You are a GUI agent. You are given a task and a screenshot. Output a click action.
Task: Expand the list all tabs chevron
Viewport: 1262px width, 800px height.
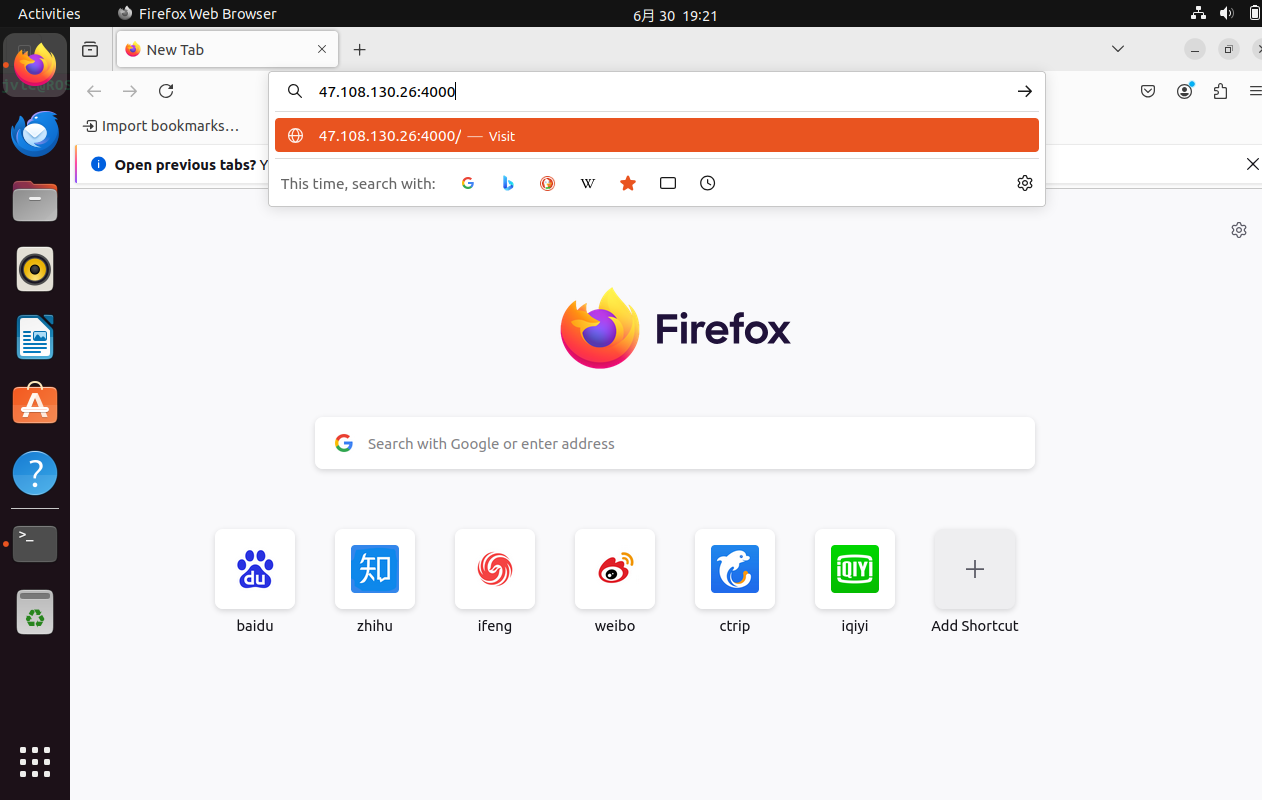point(1118,49)
